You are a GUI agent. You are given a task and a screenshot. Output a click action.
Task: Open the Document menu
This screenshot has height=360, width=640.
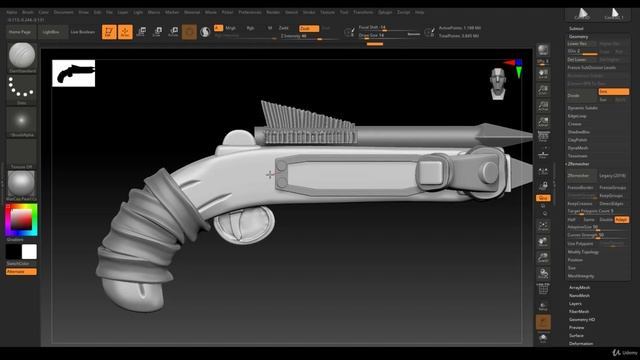[64, 12]
